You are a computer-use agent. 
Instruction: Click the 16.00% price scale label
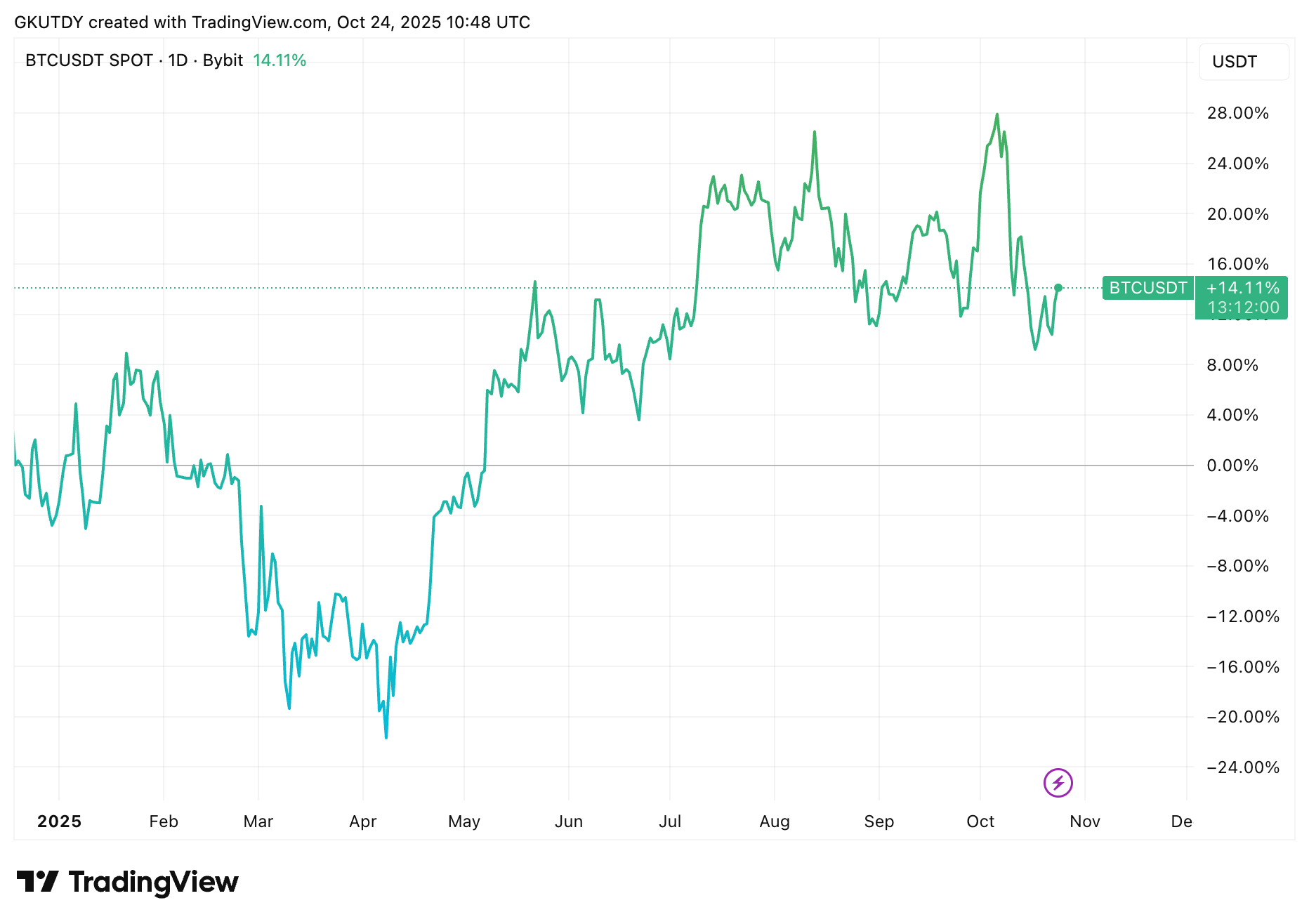(x=1237, y=264)
